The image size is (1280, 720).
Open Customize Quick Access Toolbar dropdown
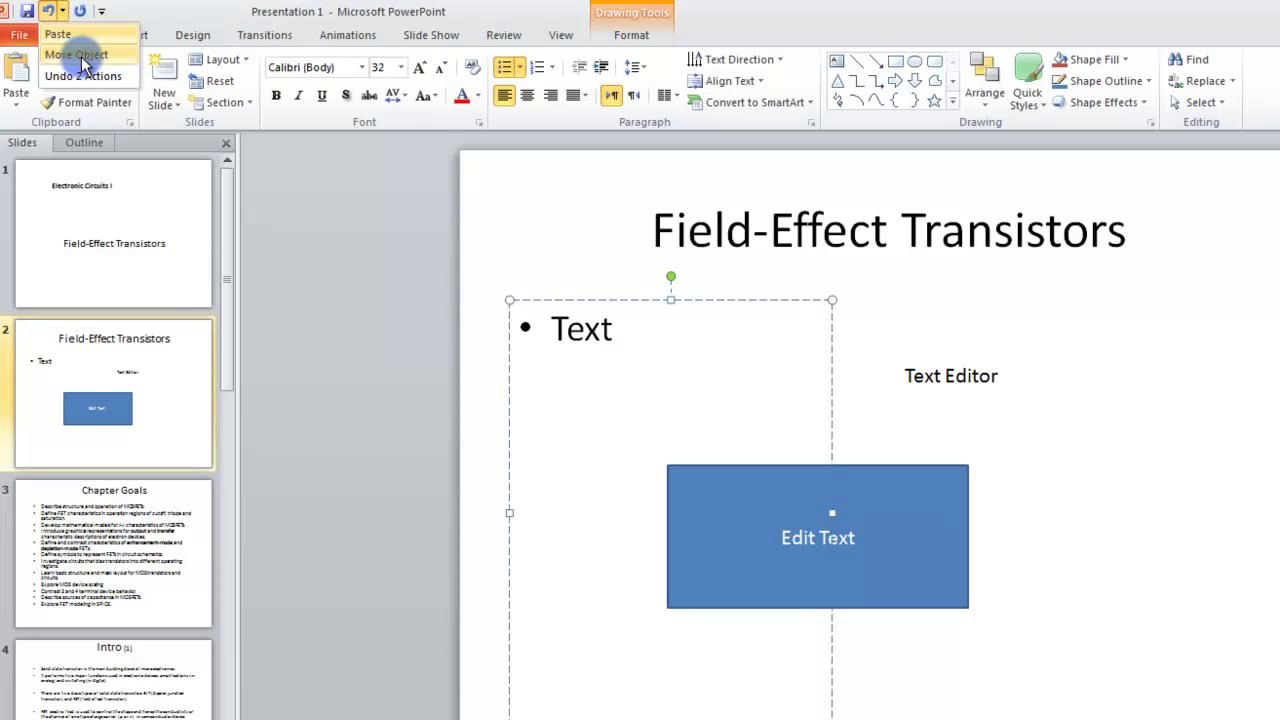point(101,12)
